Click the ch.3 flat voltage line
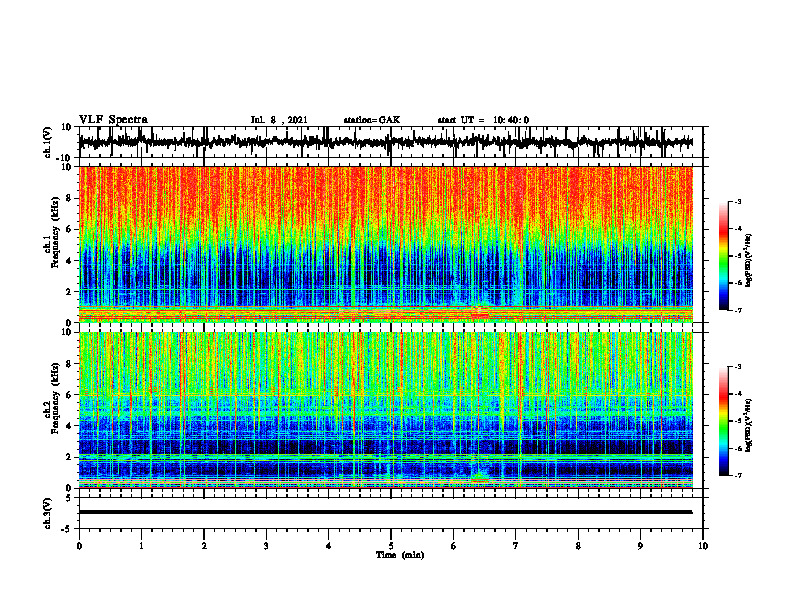This screenshot has width=792, height=612. [x=385, y=512]
